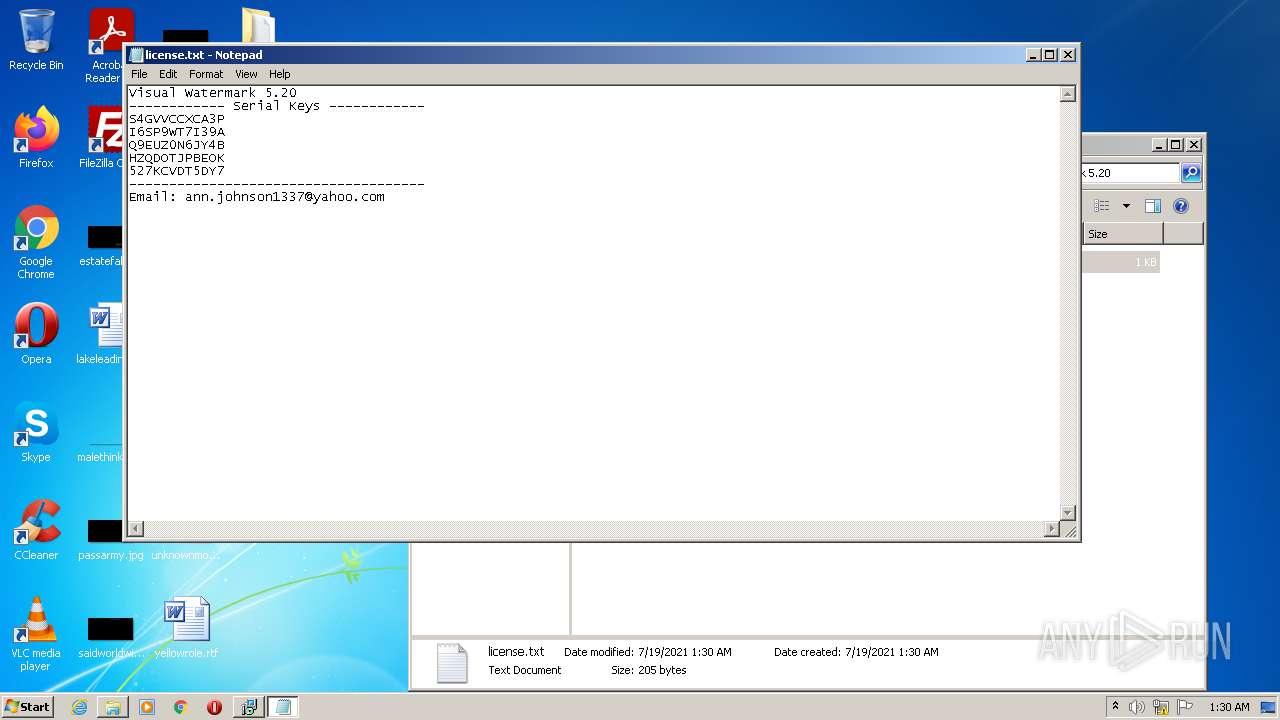Click the serial key 527KCVDT5DY7 line
1280x720 pixels.
point(177,171)
